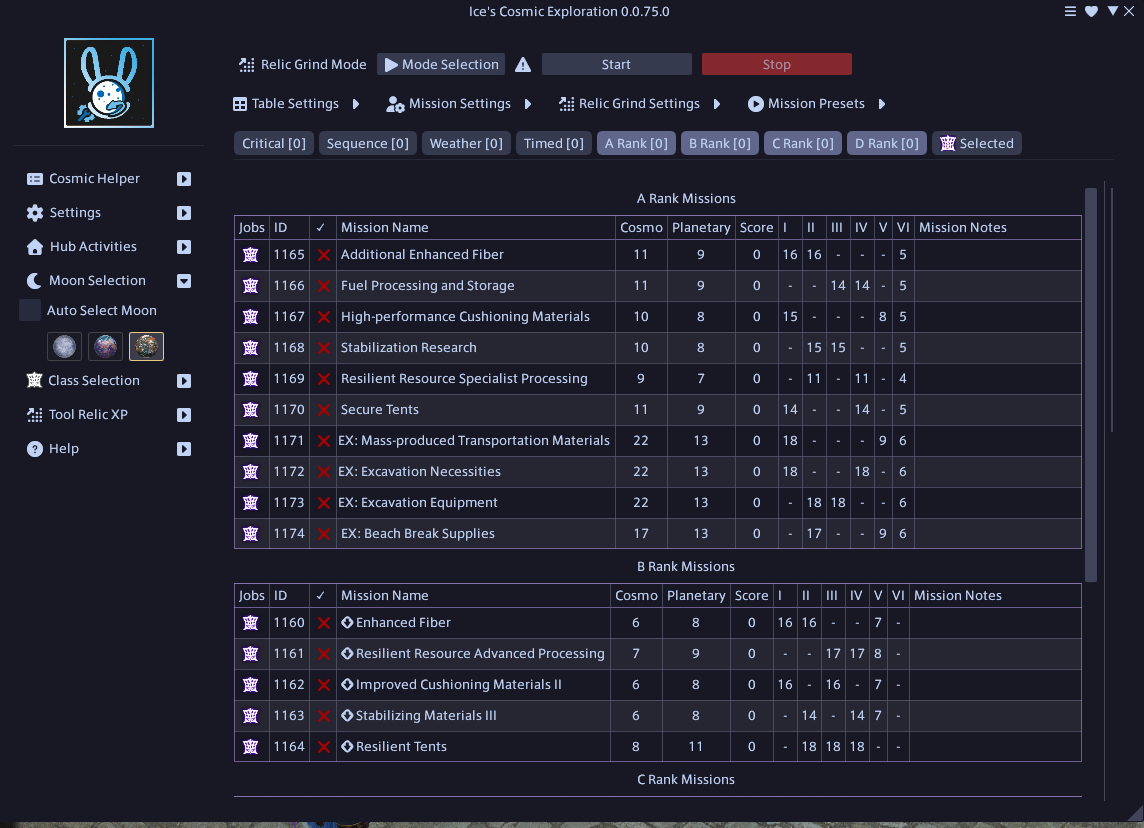Viewport: 1144px width, 828px height.
Task: Click the Settings gear icon in sidebar
Action: (34, 213)
